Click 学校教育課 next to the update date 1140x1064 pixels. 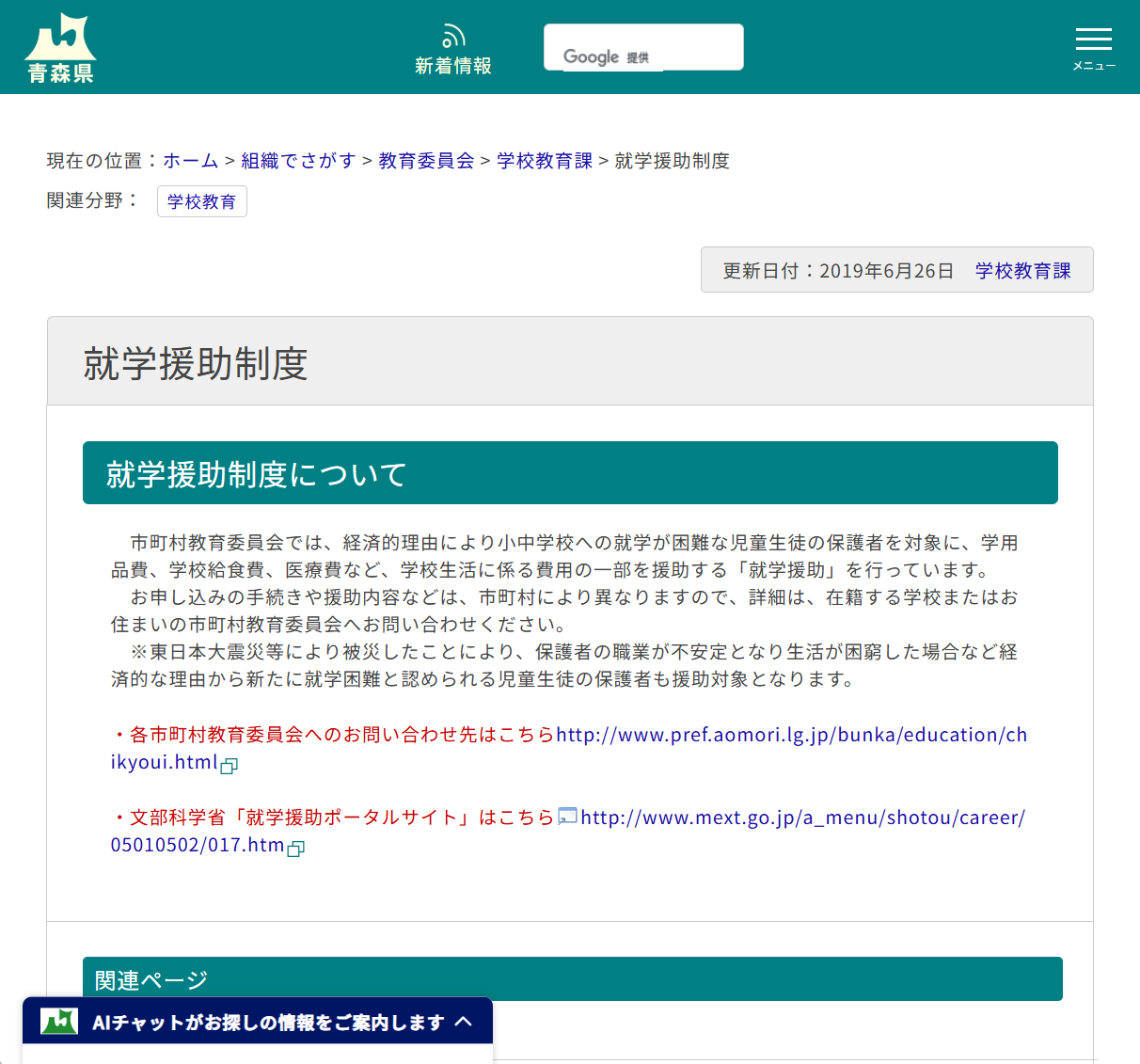[1022, 270]
